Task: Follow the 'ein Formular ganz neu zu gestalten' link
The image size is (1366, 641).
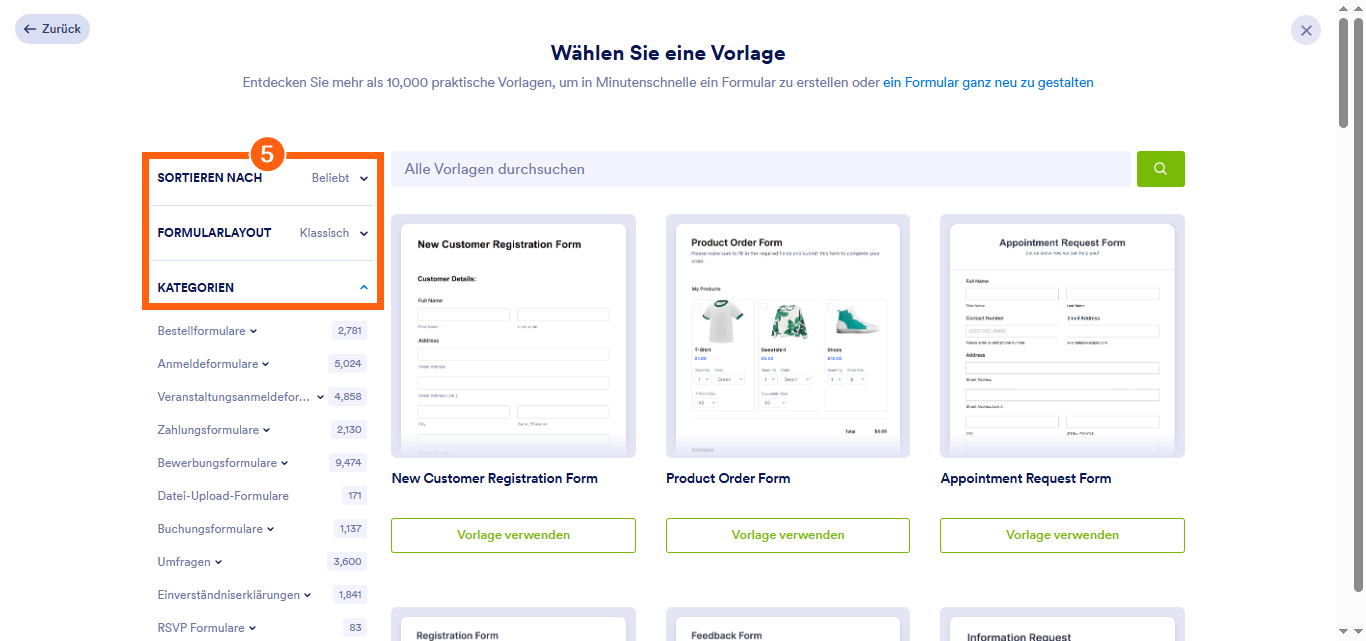Action: [988, 83]
